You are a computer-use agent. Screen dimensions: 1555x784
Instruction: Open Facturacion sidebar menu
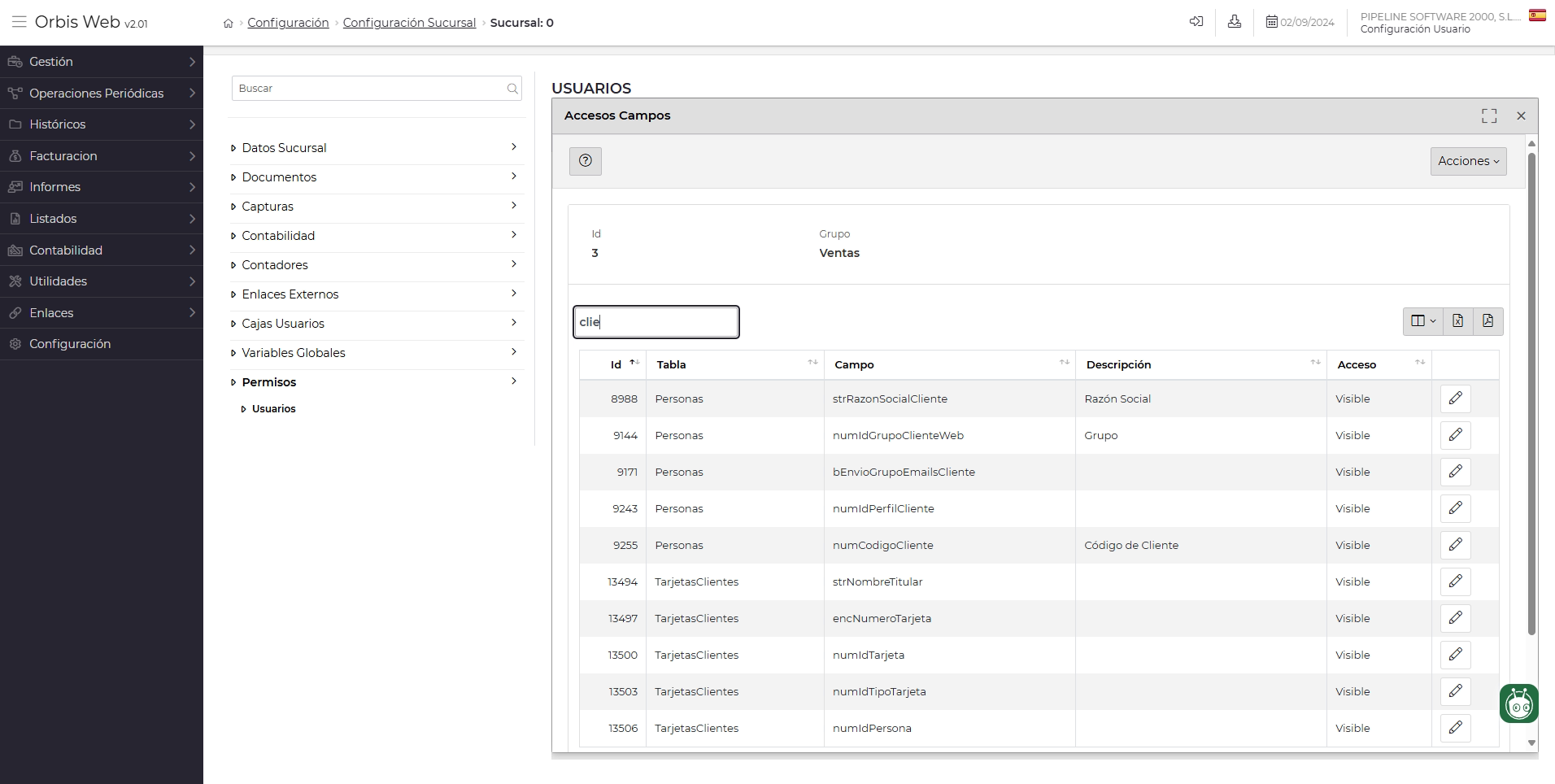click(x=102, y=156)
